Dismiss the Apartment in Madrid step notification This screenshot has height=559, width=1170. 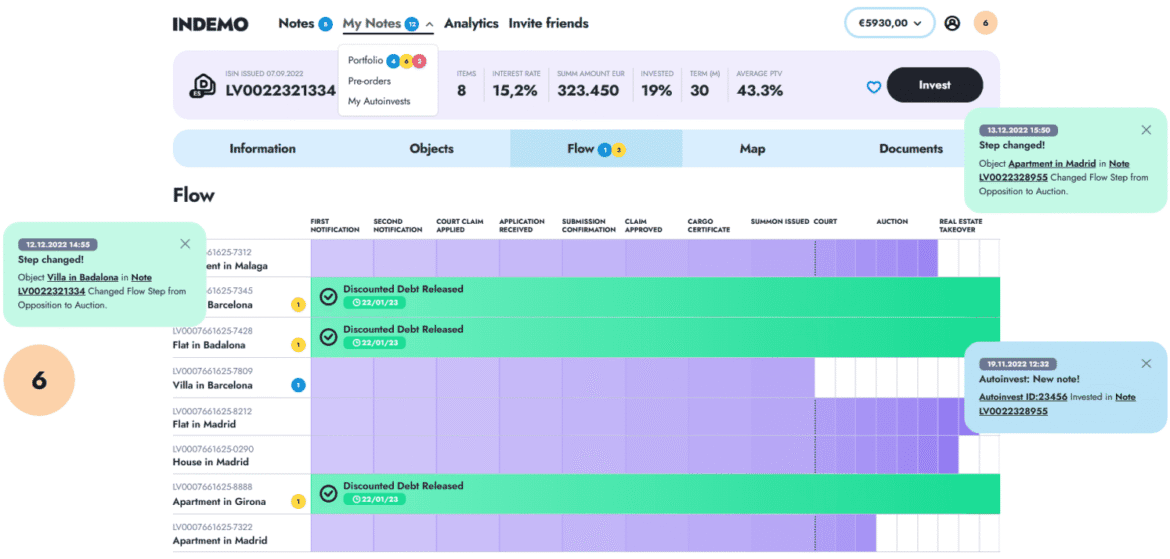point(1146,130)
